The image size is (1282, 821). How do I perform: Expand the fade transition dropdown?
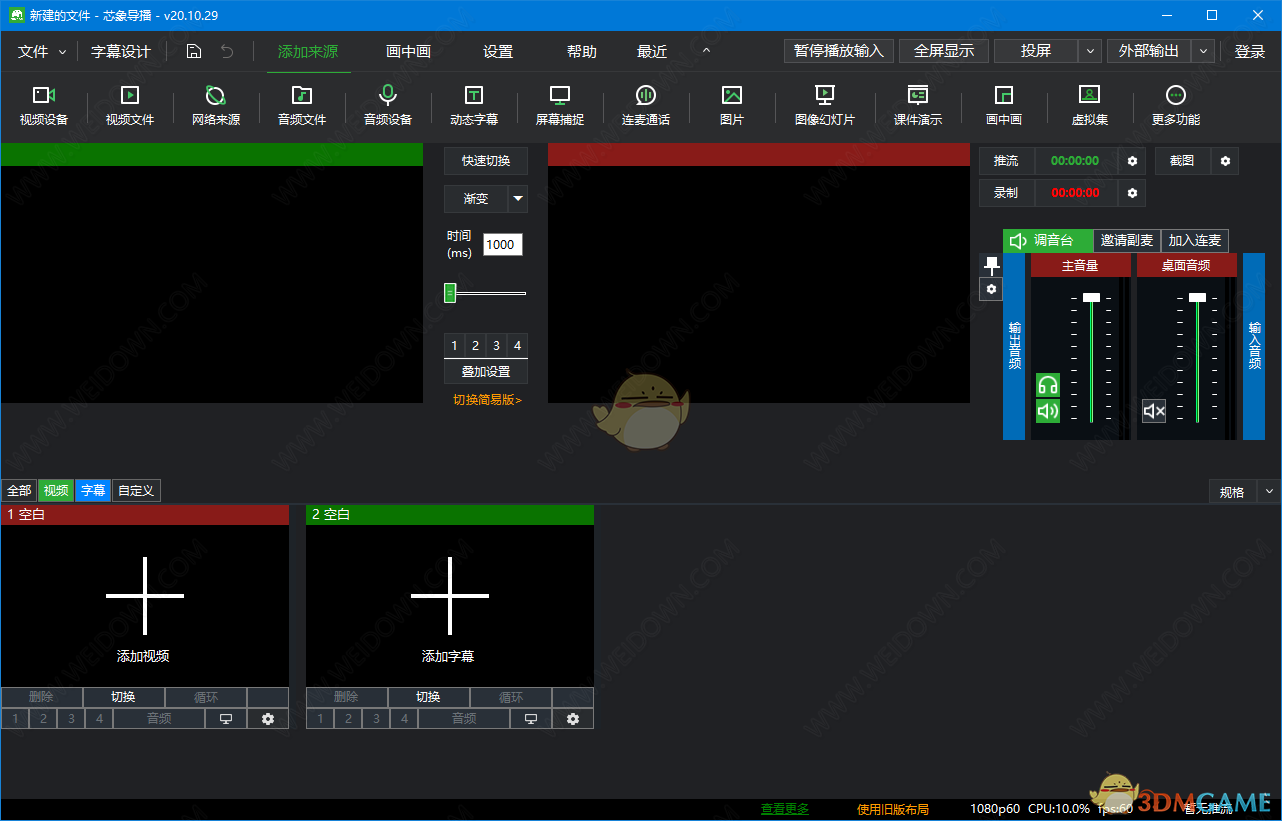518,199
